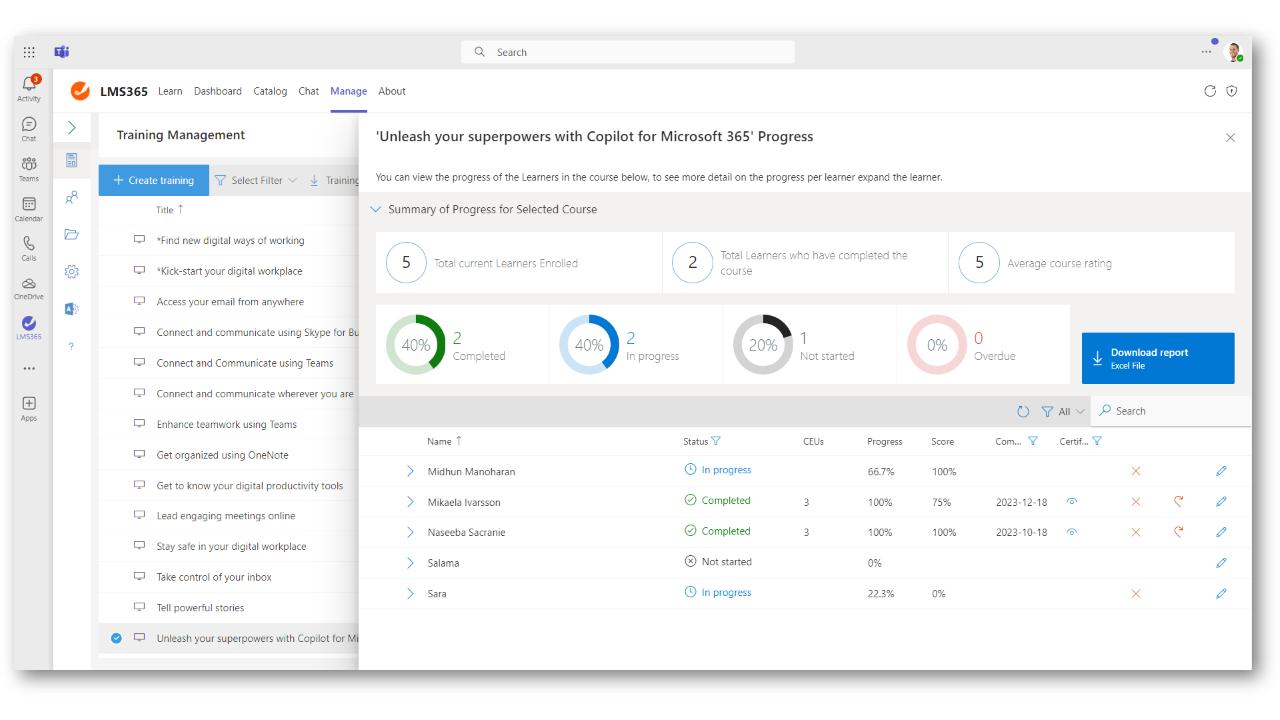The image size is (1280, 720).
Task: Filter the Completed date column
Action: pos(1033,441)
